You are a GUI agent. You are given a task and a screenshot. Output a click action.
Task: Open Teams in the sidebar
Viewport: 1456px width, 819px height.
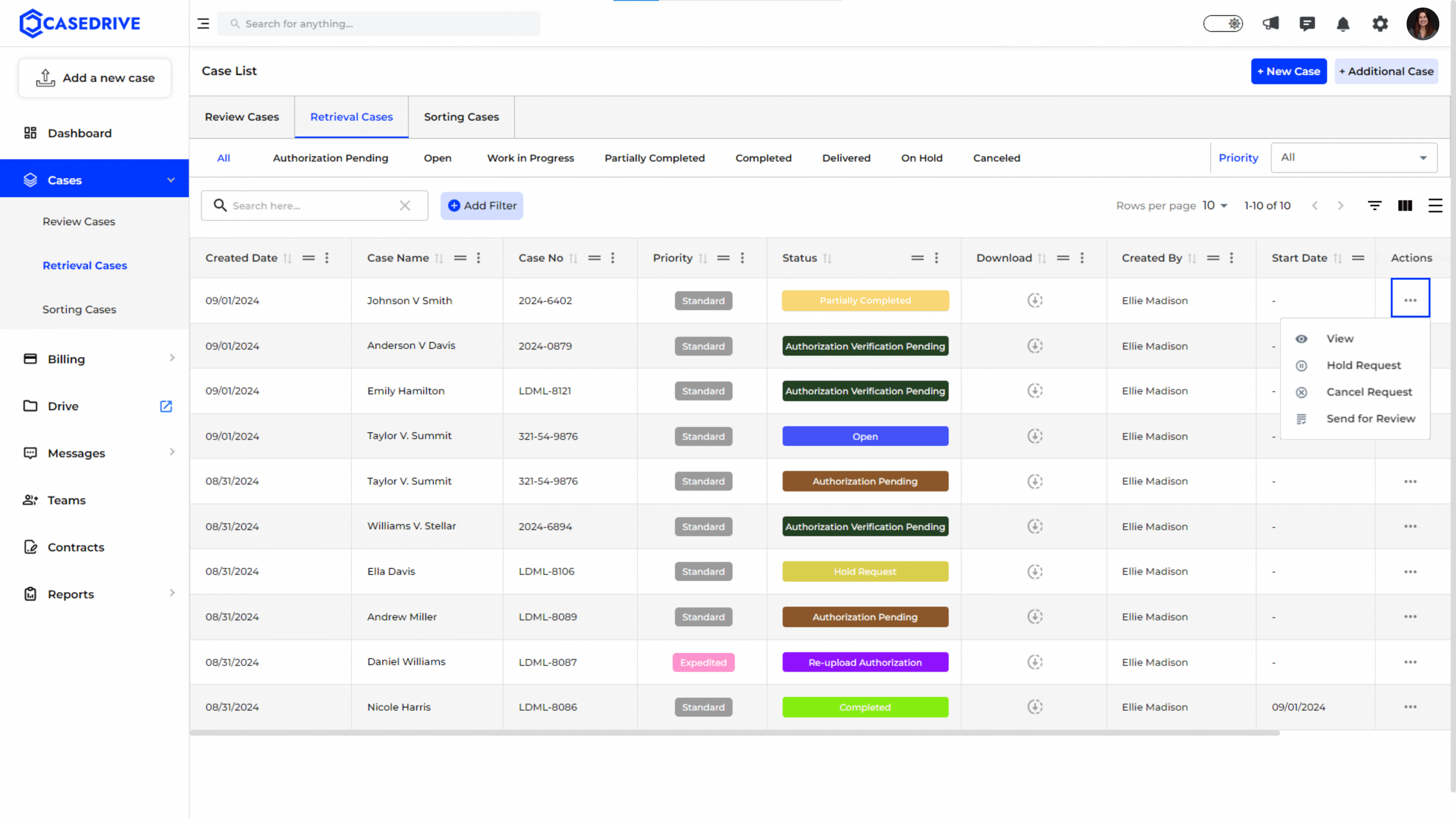pos(67,500)
